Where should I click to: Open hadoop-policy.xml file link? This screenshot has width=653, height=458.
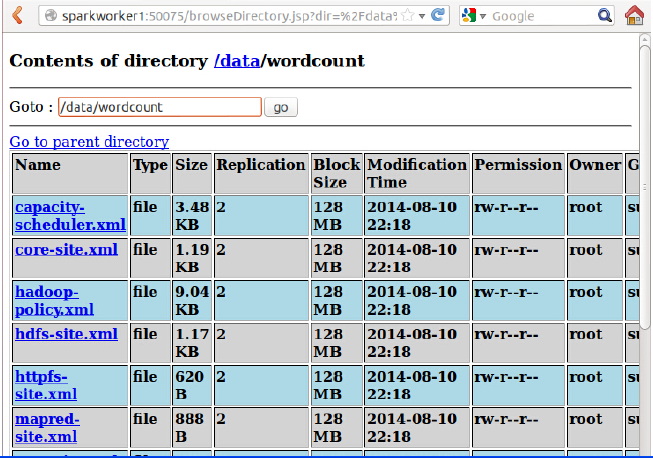(x=54, y=300)
